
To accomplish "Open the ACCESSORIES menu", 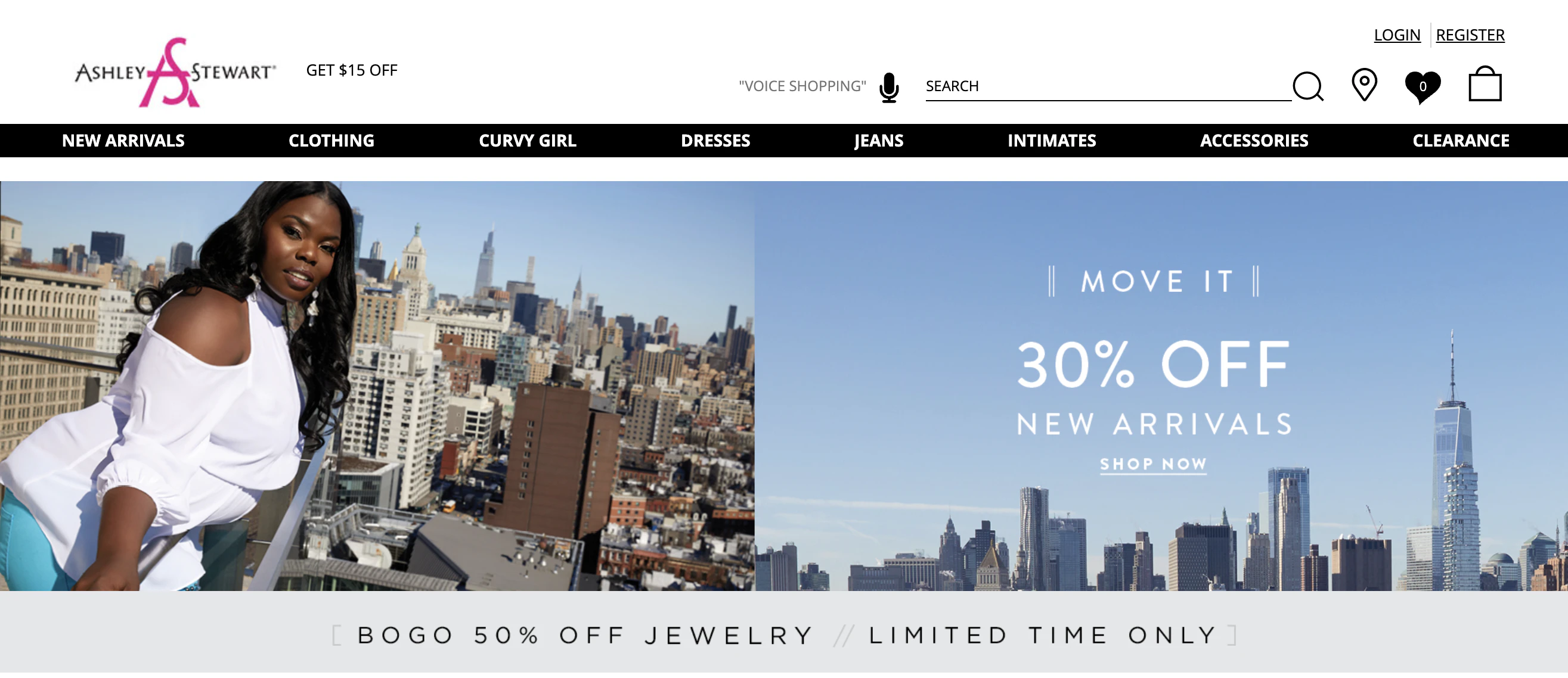I will tap(1254, 141).
